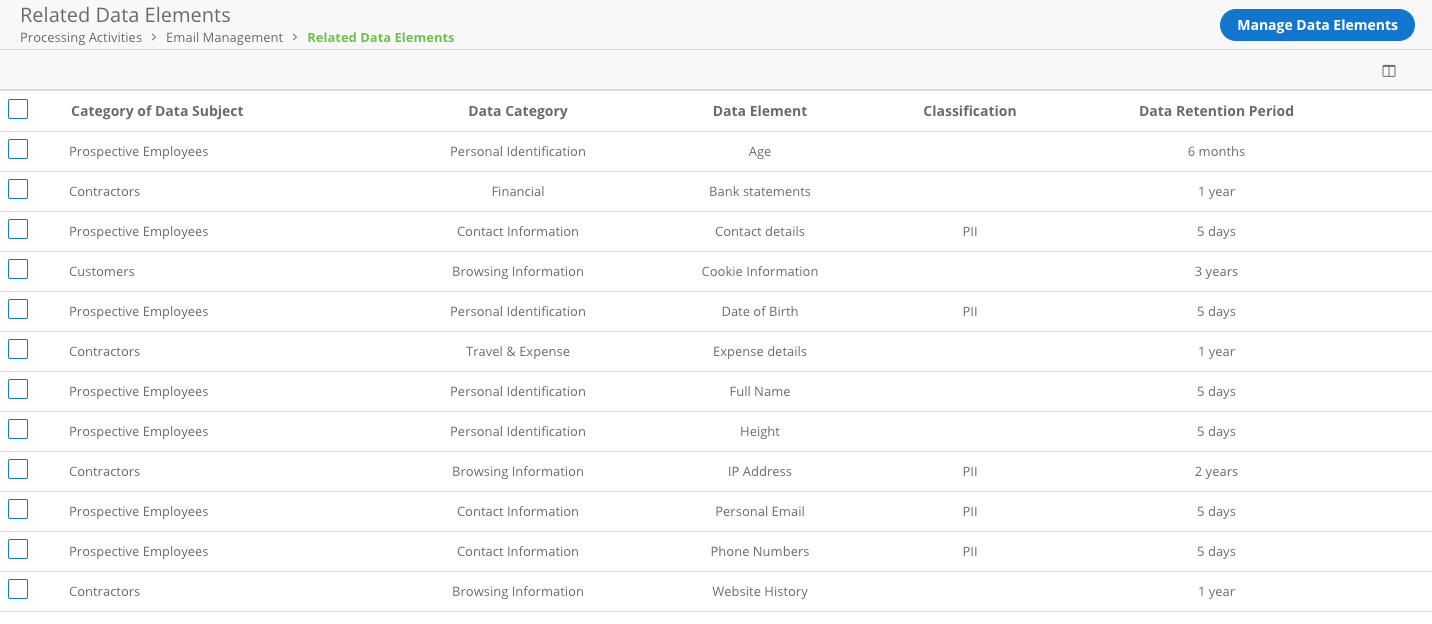Mark the Full Name row checkbox
The height and width of the screenshot is (624, 1432).
click(x=18, y=390)
